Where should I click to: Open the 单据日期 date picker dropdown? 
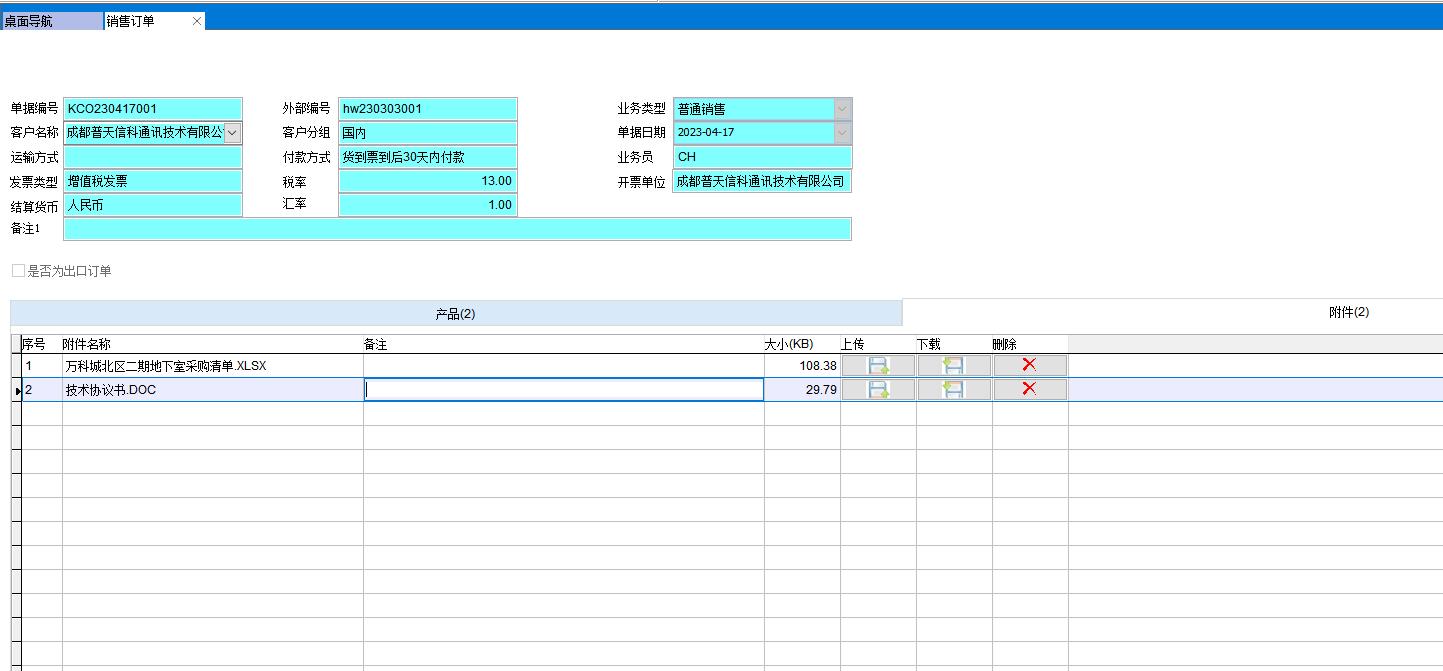(x=842, y=132)
